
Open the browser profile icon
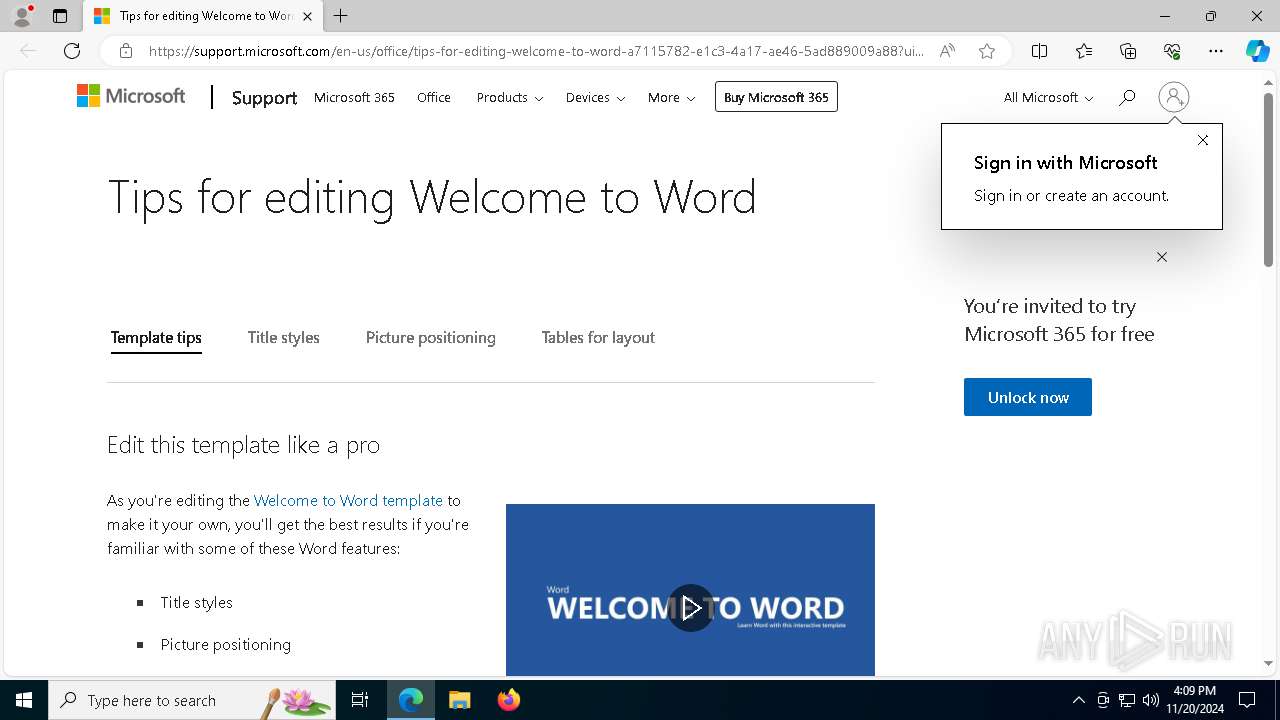coord(21,16)
